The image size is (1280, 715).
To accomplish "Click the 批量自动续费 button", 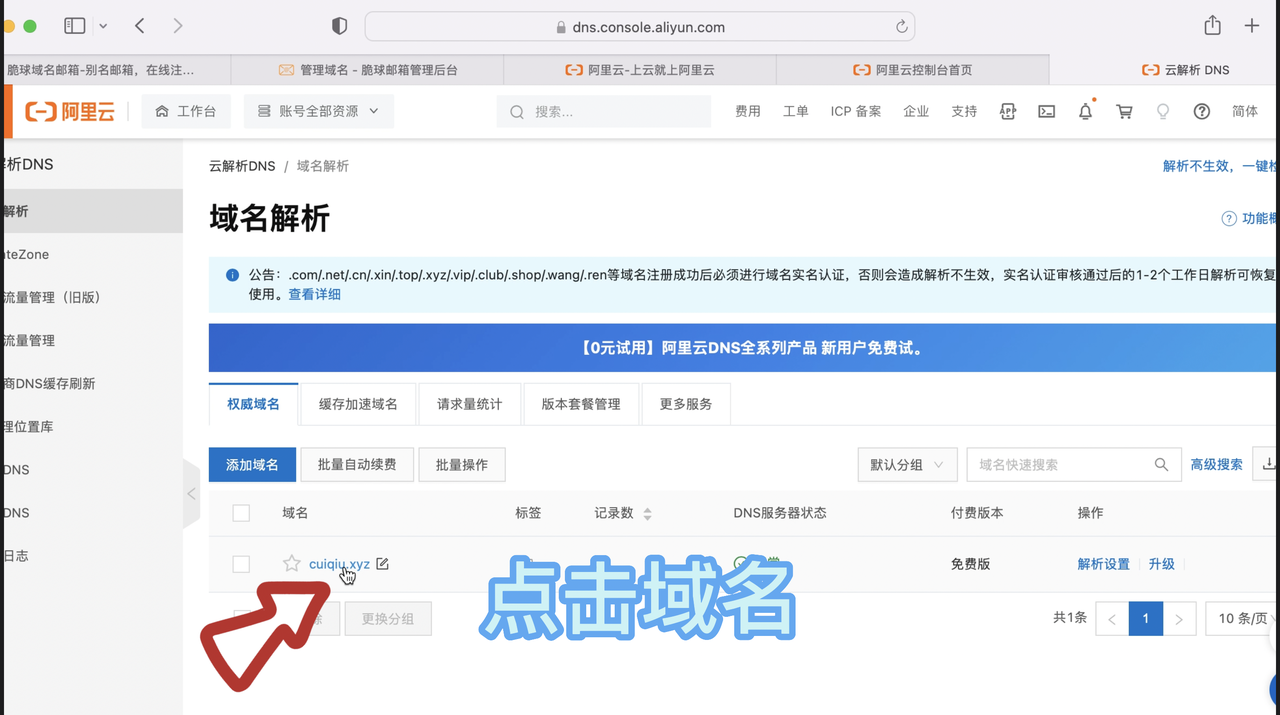I will 357,465.
